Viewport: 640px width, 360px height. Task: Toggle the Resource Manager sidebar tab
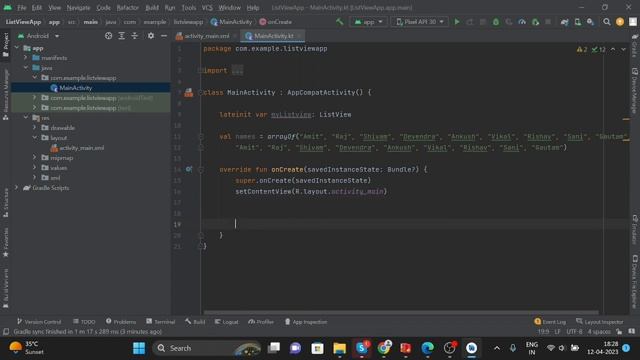click(x=5, y=95)
